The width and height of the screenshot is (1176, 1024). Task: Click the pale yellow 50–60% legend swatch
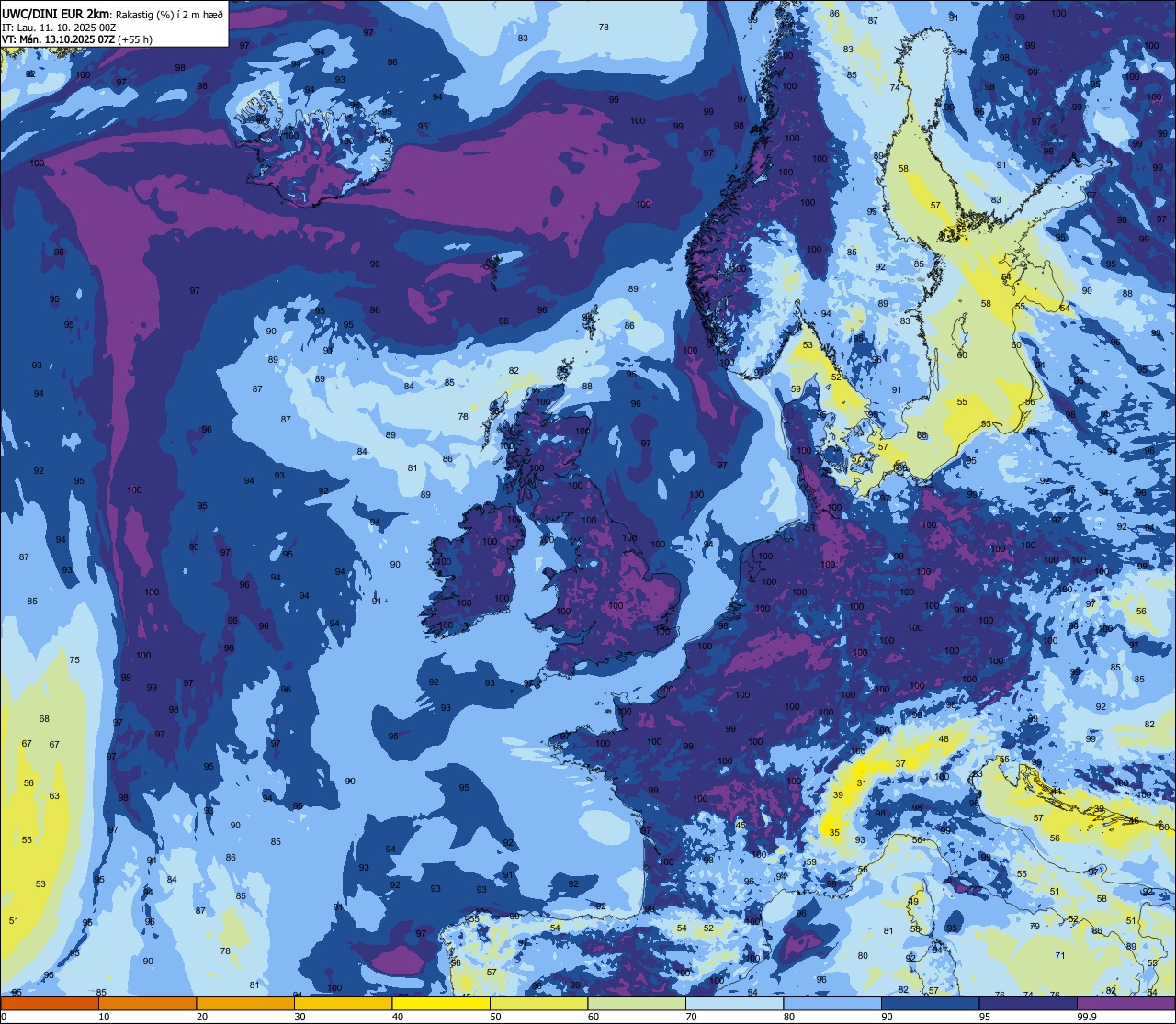538,1003
